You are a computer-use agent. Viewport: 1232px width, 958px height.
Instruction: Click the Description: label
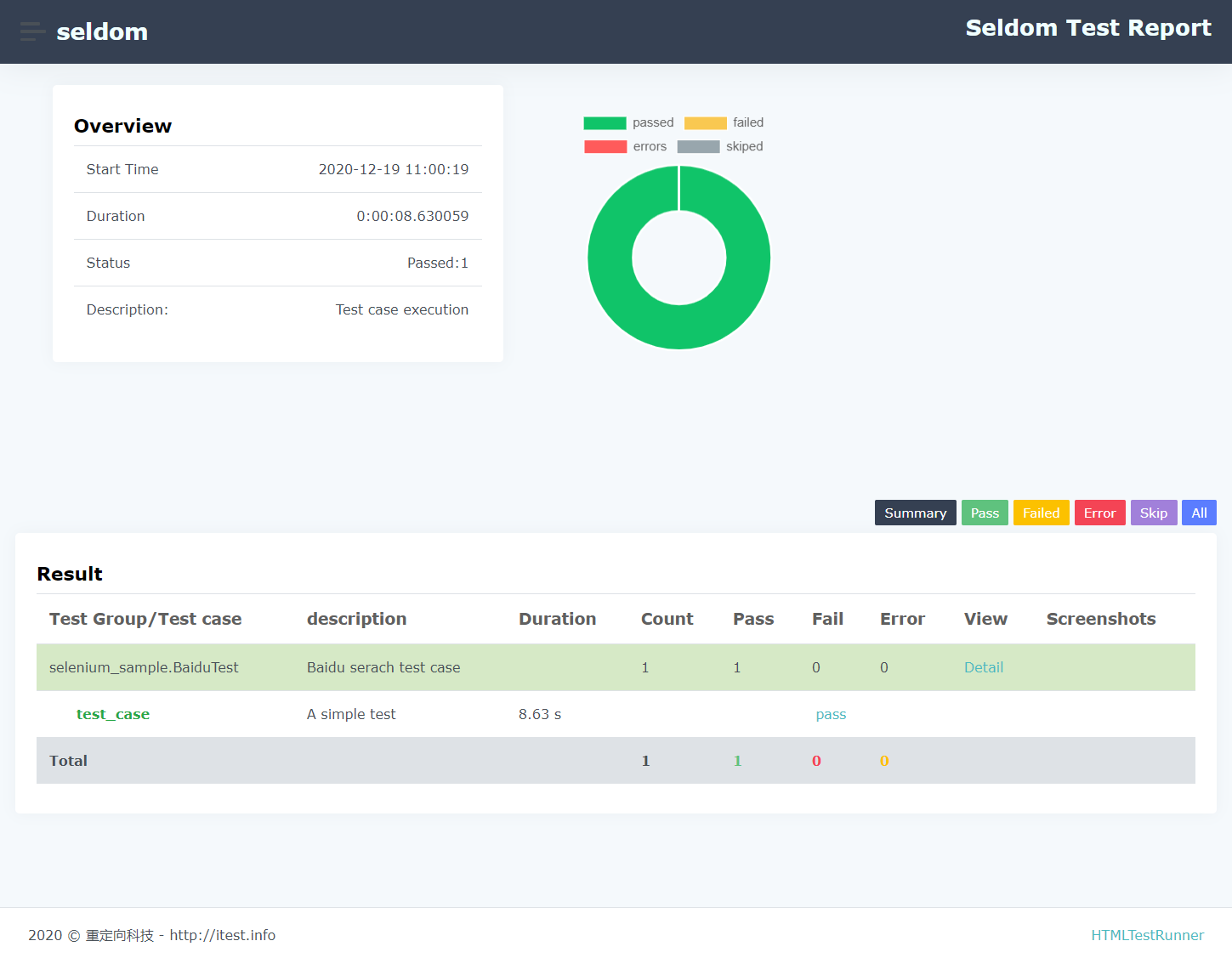(128, 309)
